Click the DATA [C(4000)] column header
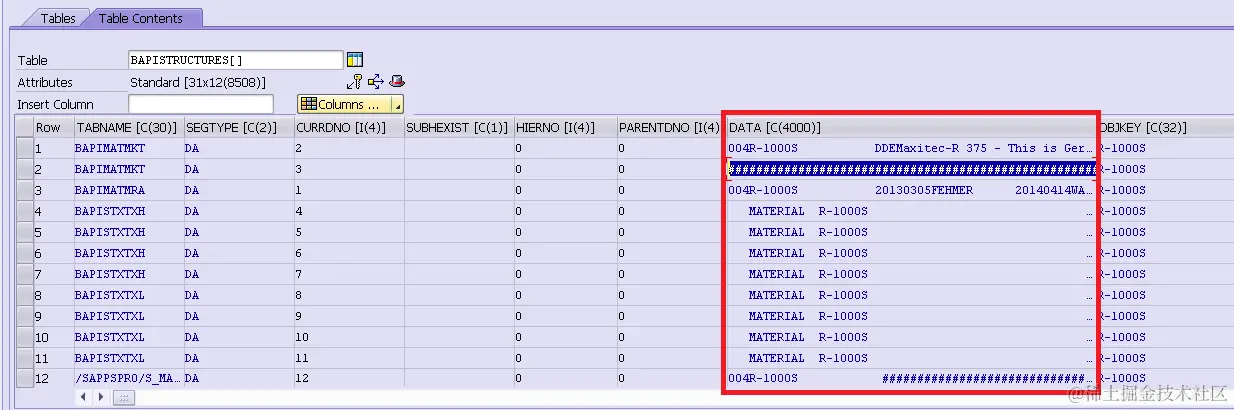Image resolution: width=1234 pixels, height=410 pixels. coord(910,127)
